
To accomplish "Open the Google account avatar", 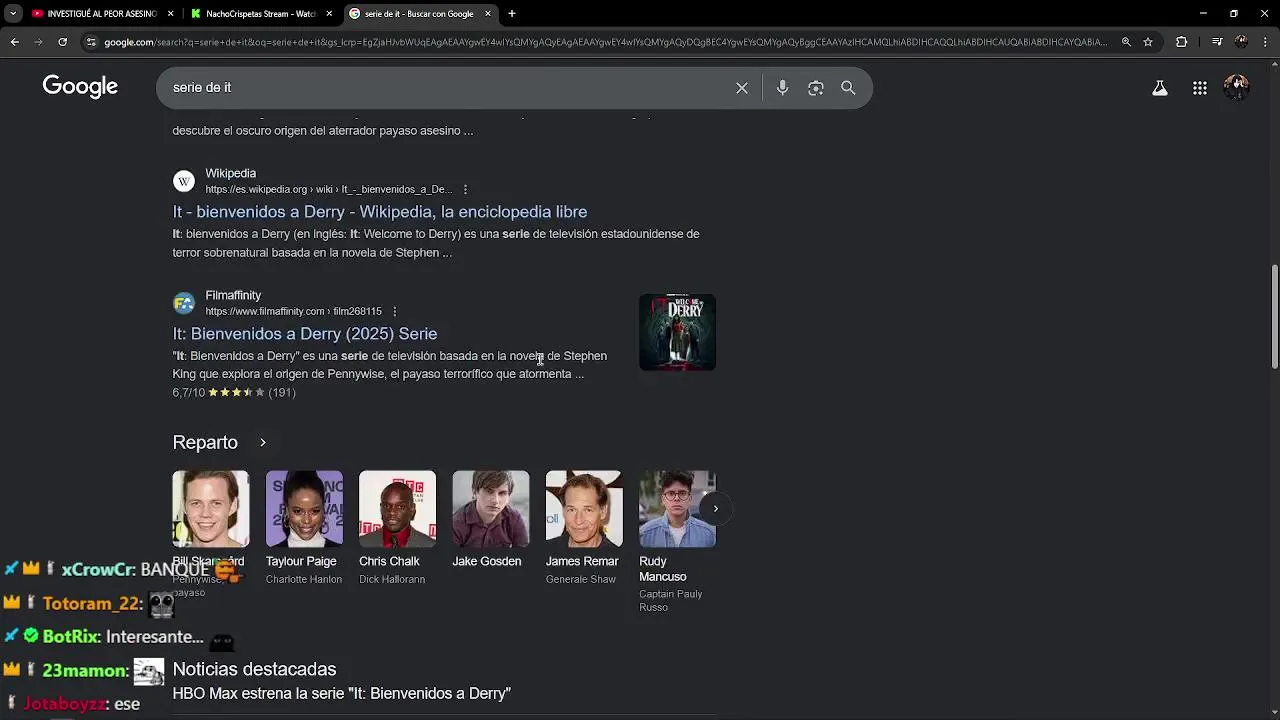I will [1237, 87].
